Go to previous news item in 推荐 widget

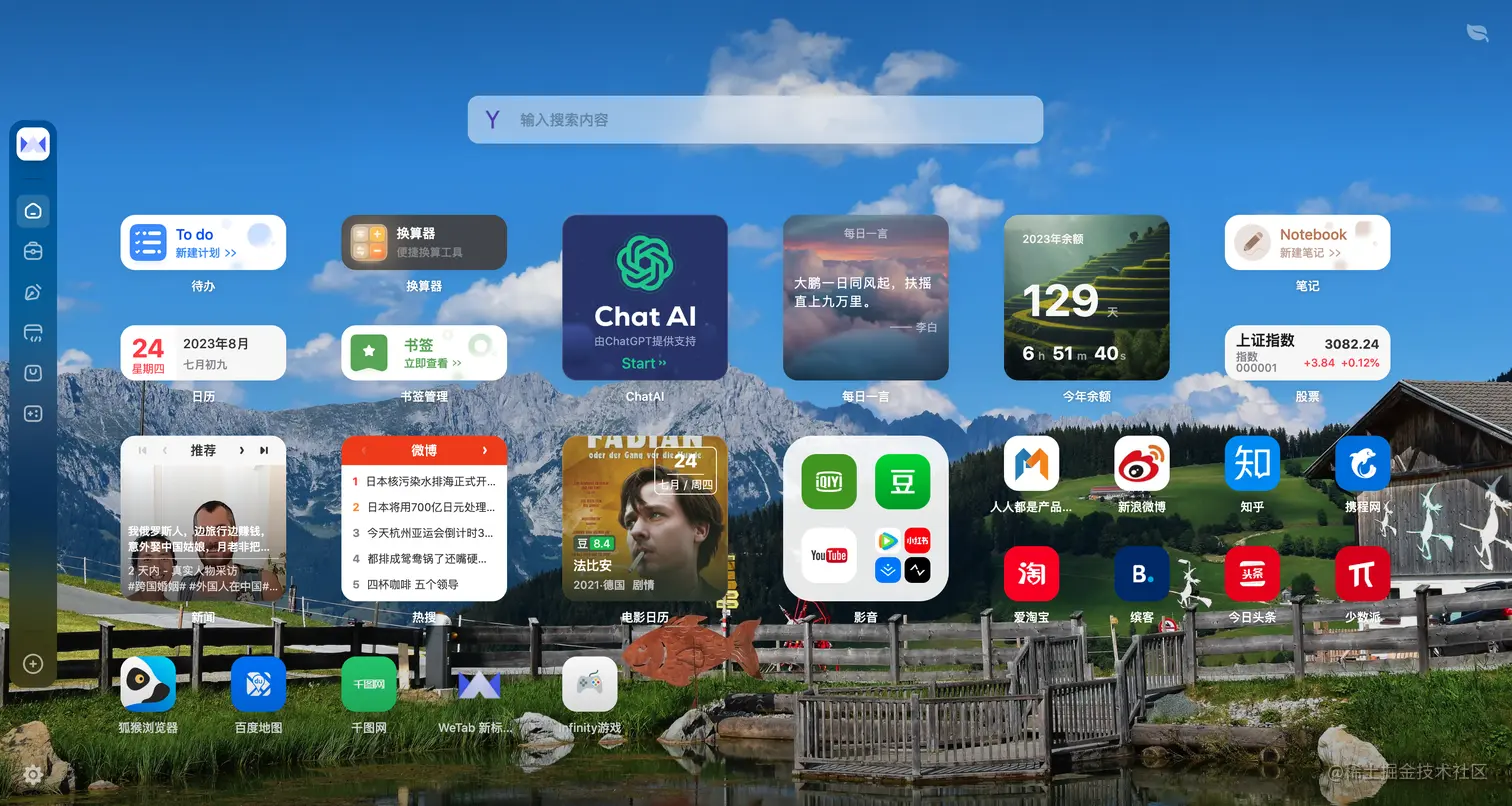tap(165, 451)
